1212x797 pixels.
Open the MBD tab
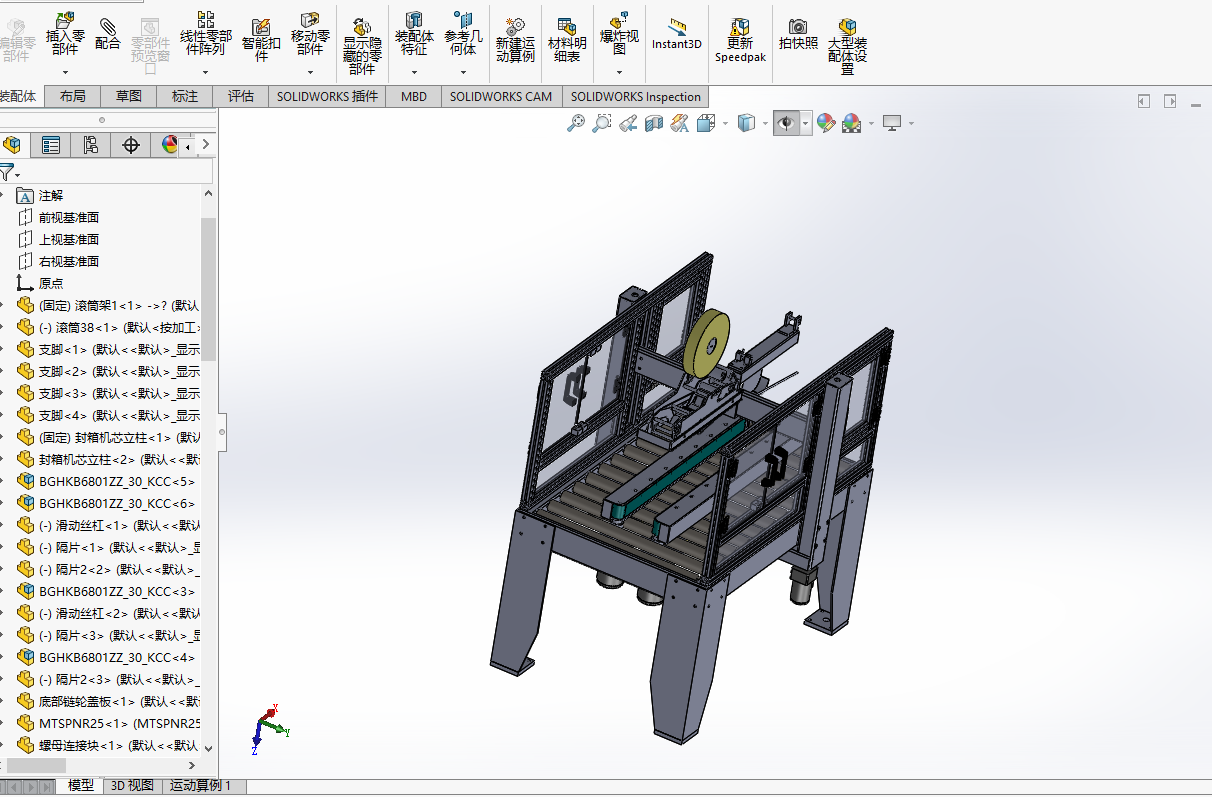click(414, 96)
